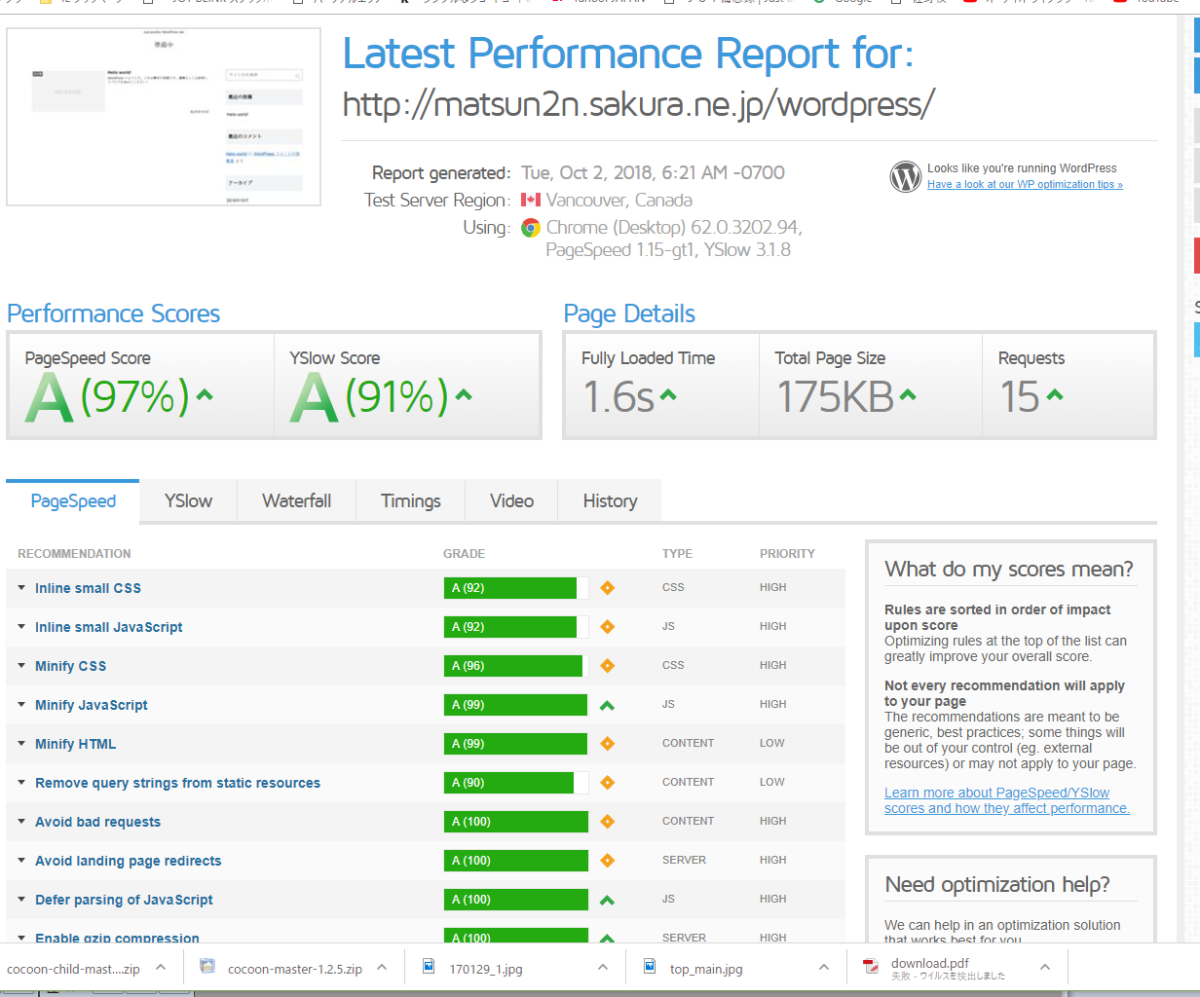This screenshot has height=997, width=1200.
Task: Click the green up arrow for Minify JavaScript
Action: [x=607, y=705]
